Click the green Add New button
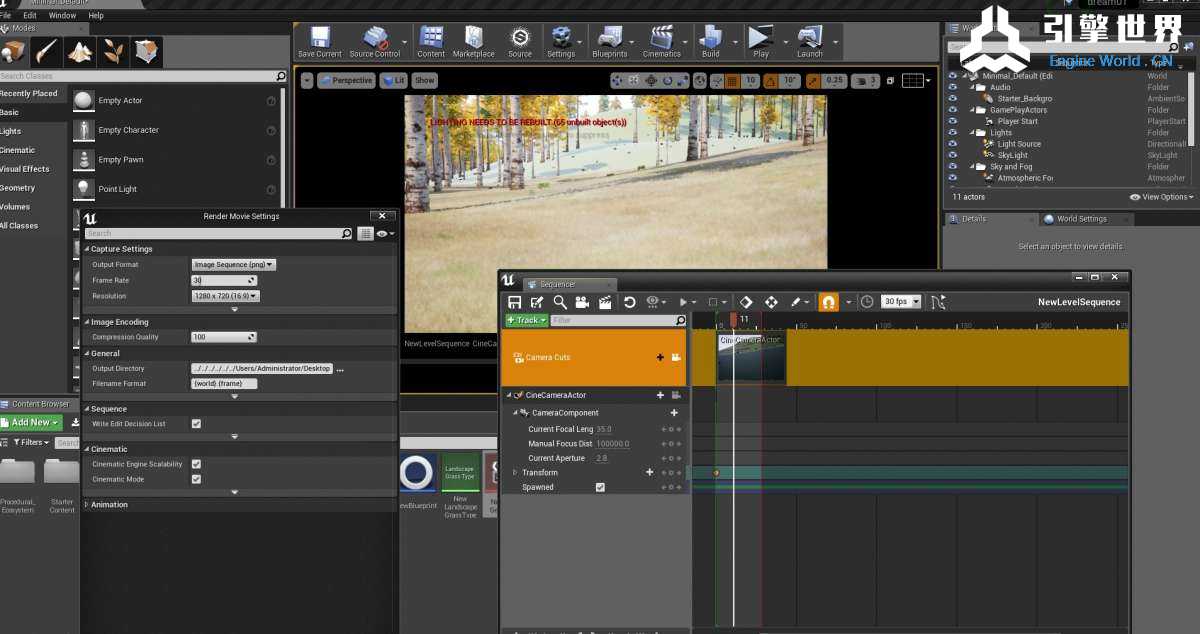Image resolution: width=1200 pixels, height=634 pixels. click(32, 423)
